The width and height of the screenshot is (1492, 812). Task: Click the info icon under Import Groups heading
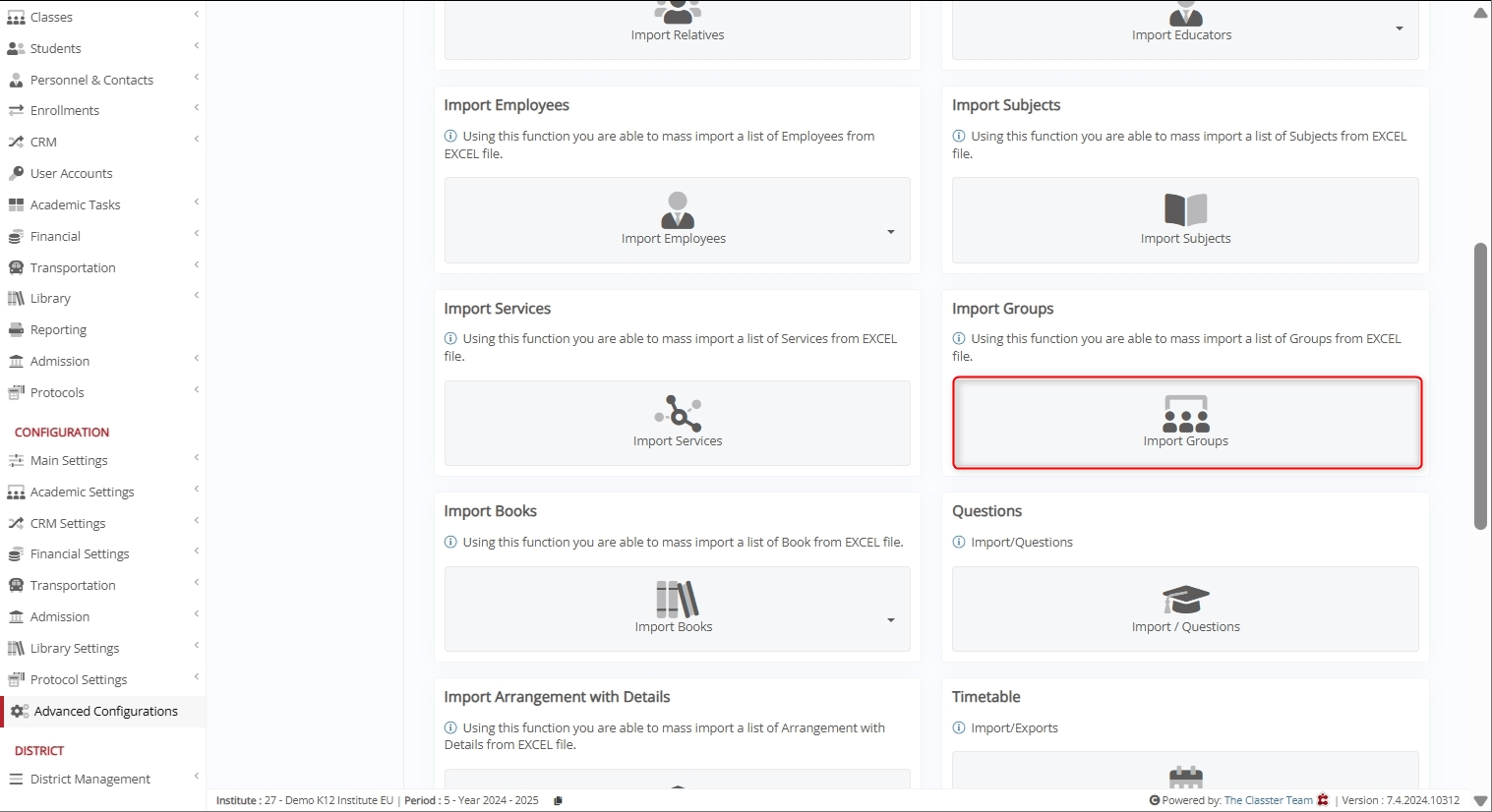pos(959,338)
